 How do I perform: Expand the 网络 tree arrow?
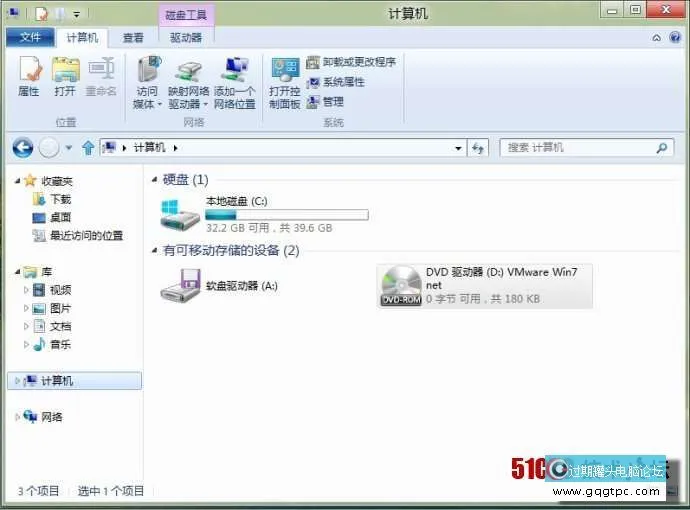17,417
